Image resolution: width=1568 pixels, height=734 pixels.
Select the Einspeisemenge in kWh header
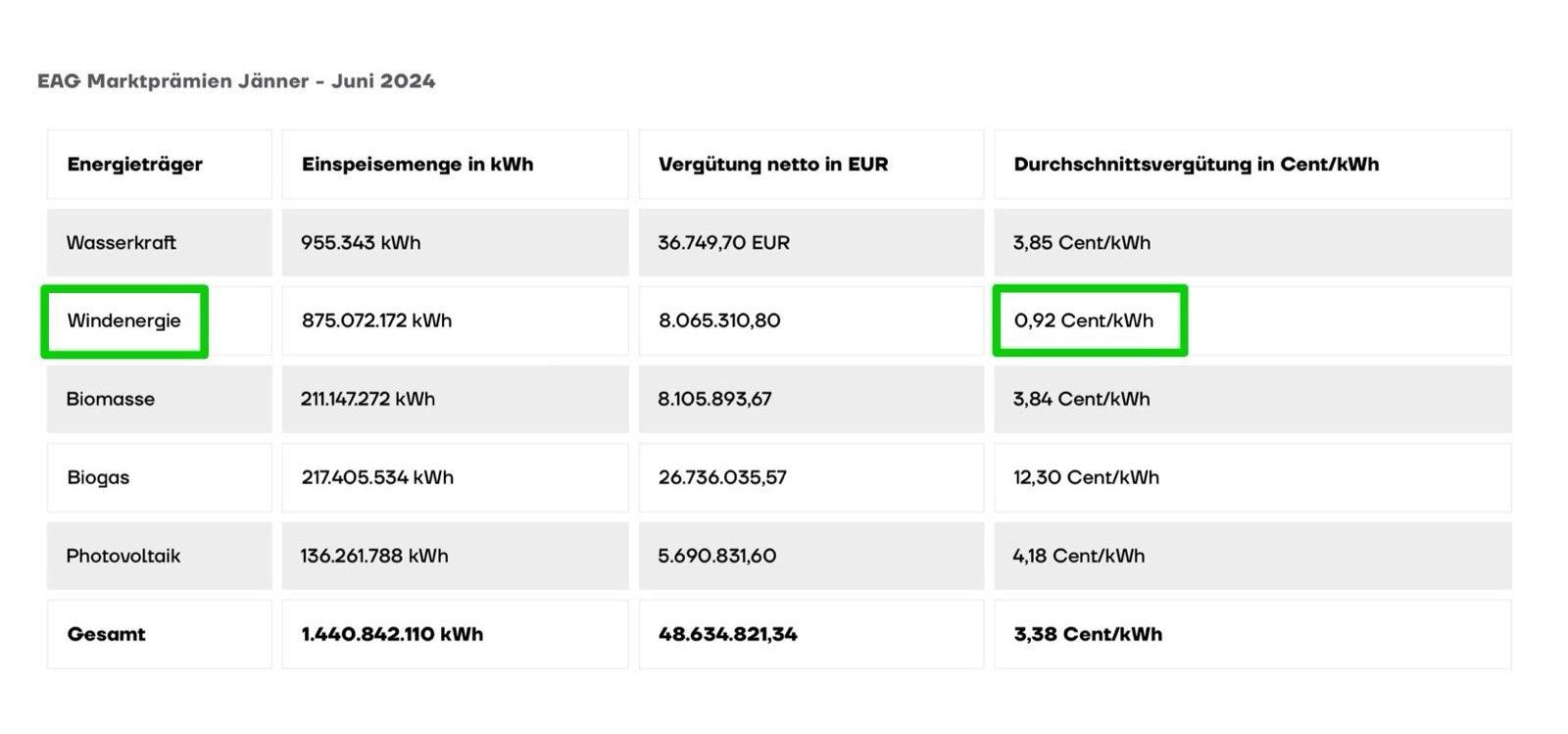point(417,165)
